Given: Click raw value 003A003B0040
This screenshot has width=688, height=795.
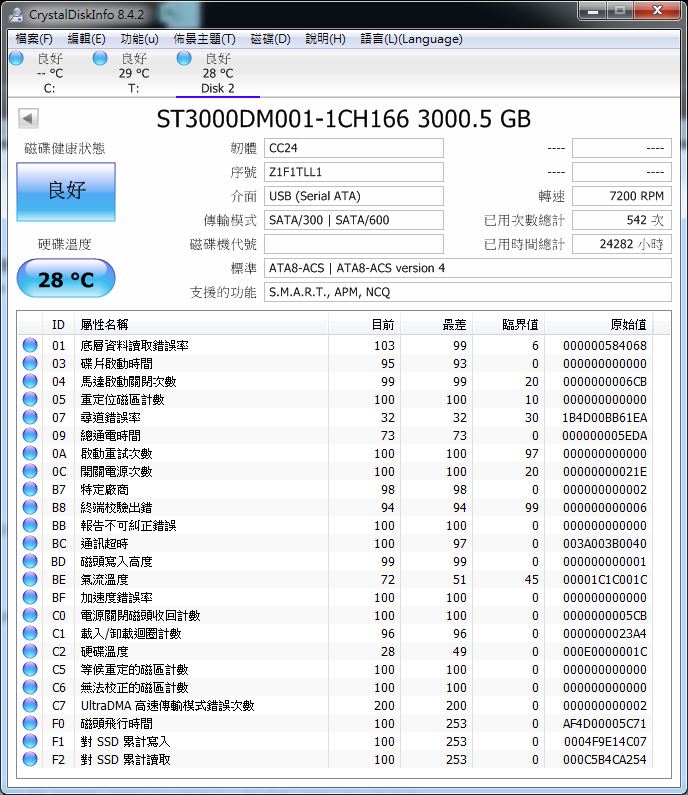Looking at the screenshot, I should pyautogui.click(x=604, y=544).
